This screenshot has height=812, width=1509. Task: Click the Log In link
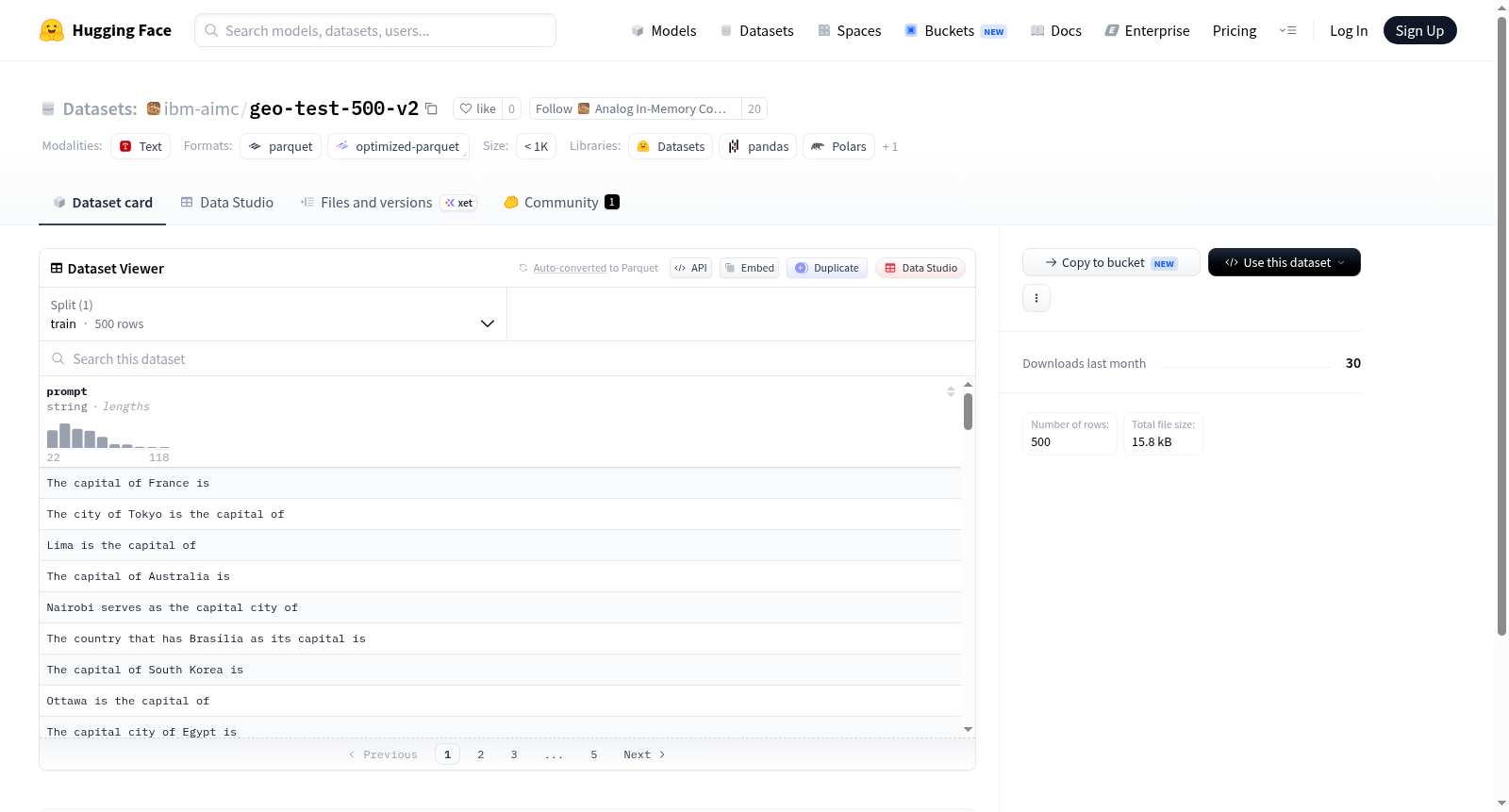point(1349,30)
